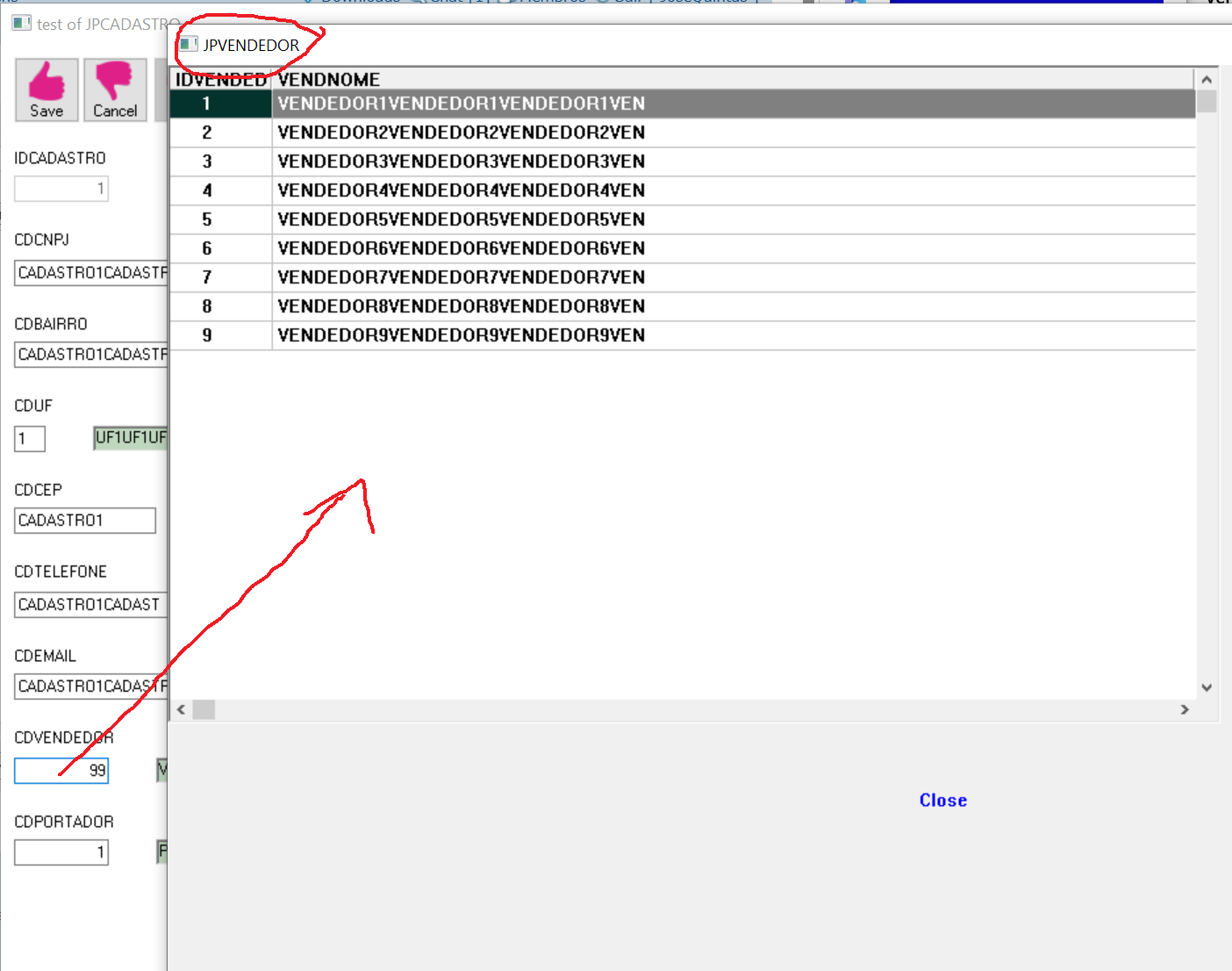The height and width of the screenshot is (971, 1232).
Task: Focus the CDBAIRRO input field
Action: pyautogui.click(x=91, y=355)
